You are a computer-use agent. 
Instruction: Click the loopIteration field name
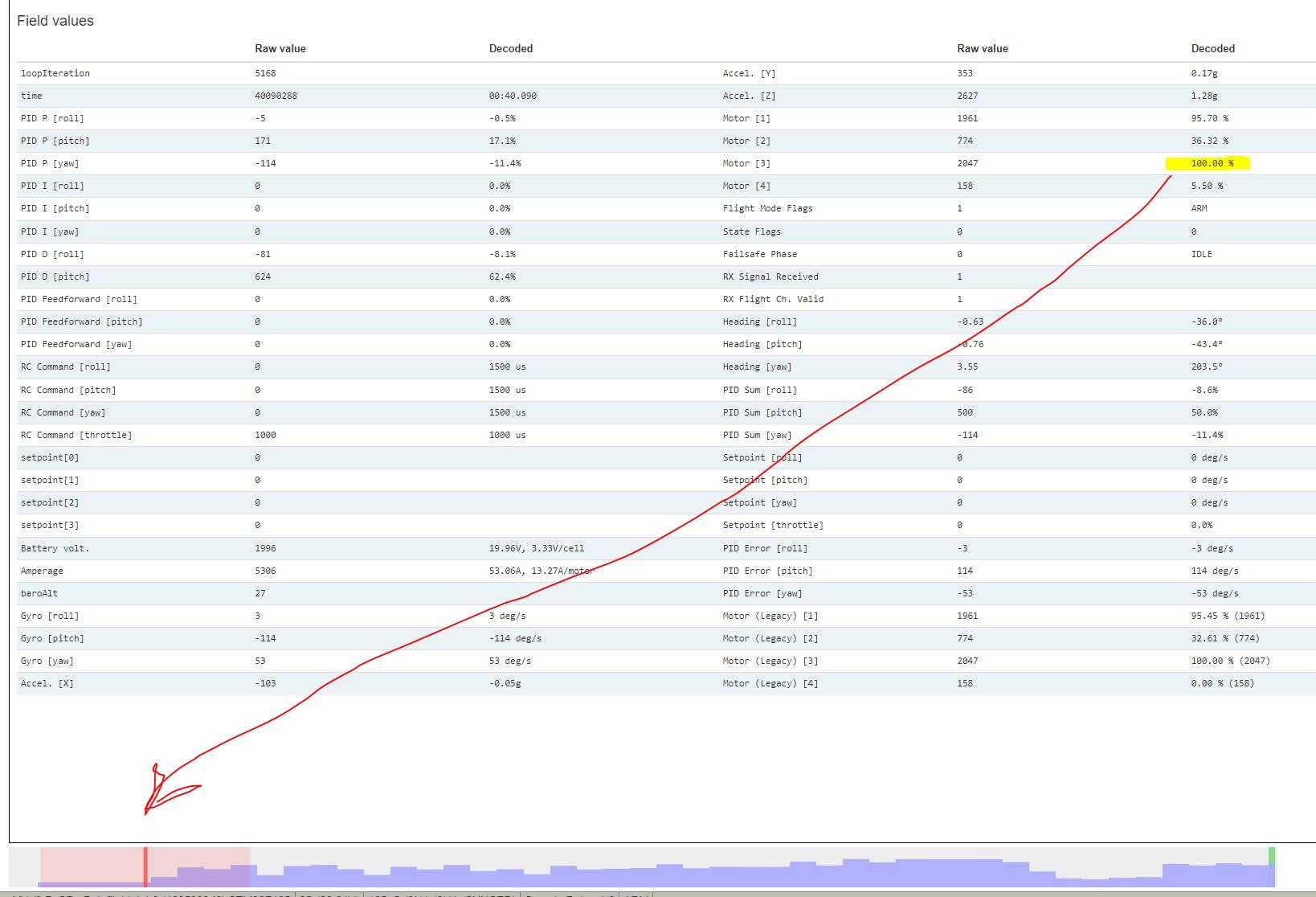pos(55,73)
